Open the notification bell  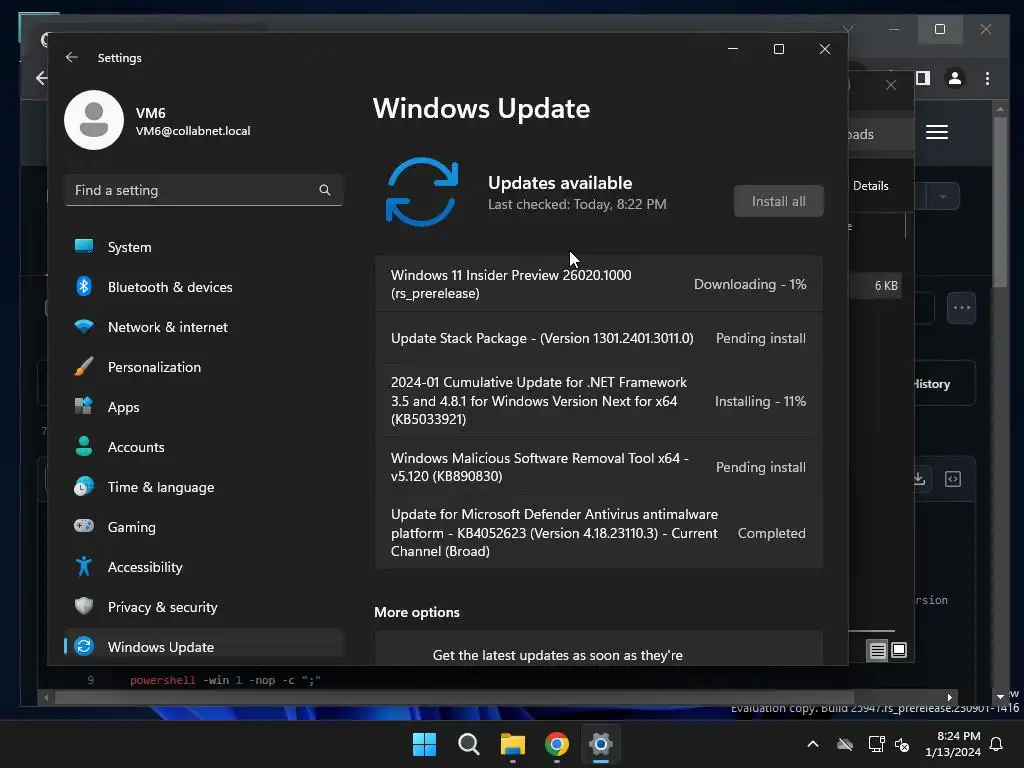coord(997,744)
